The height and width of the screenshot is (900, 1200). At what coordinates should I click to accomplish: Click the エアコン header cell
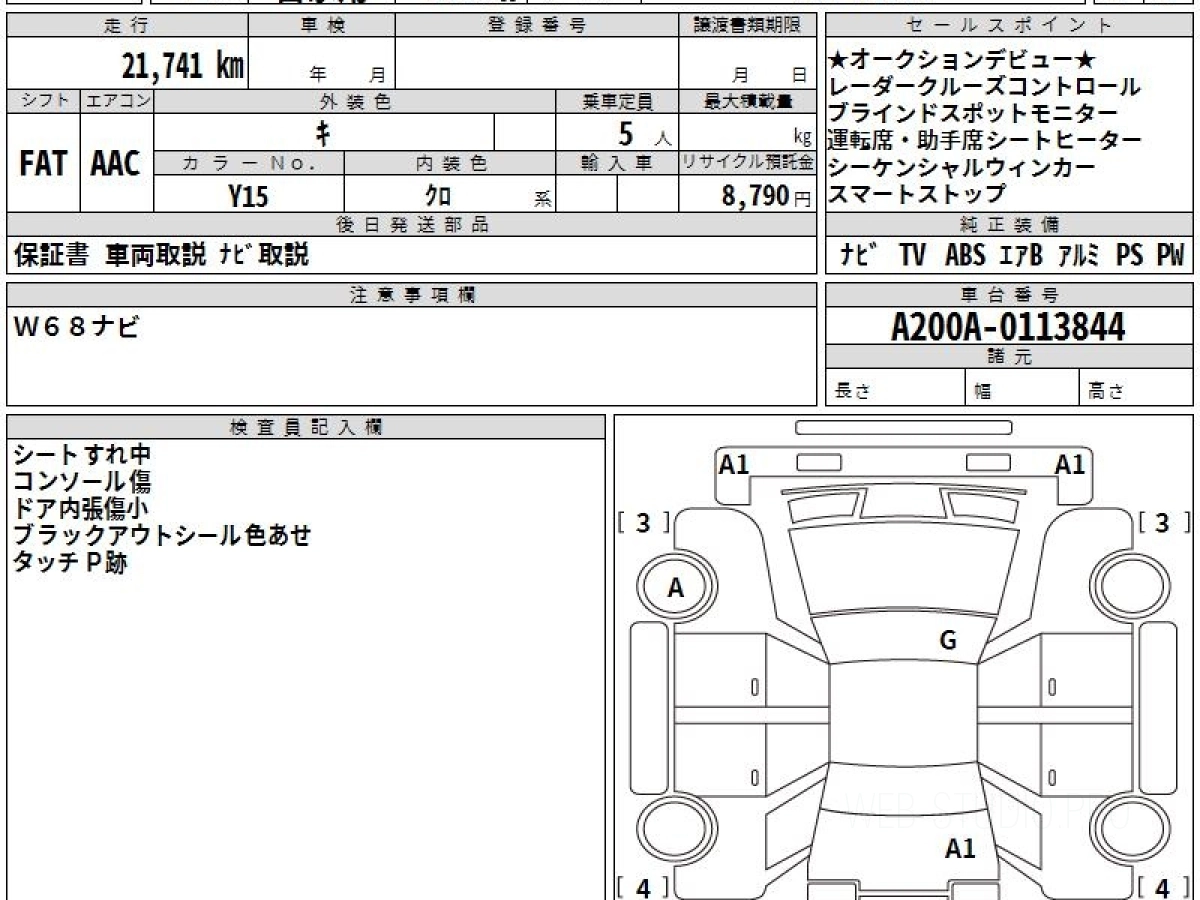[117, 101]
